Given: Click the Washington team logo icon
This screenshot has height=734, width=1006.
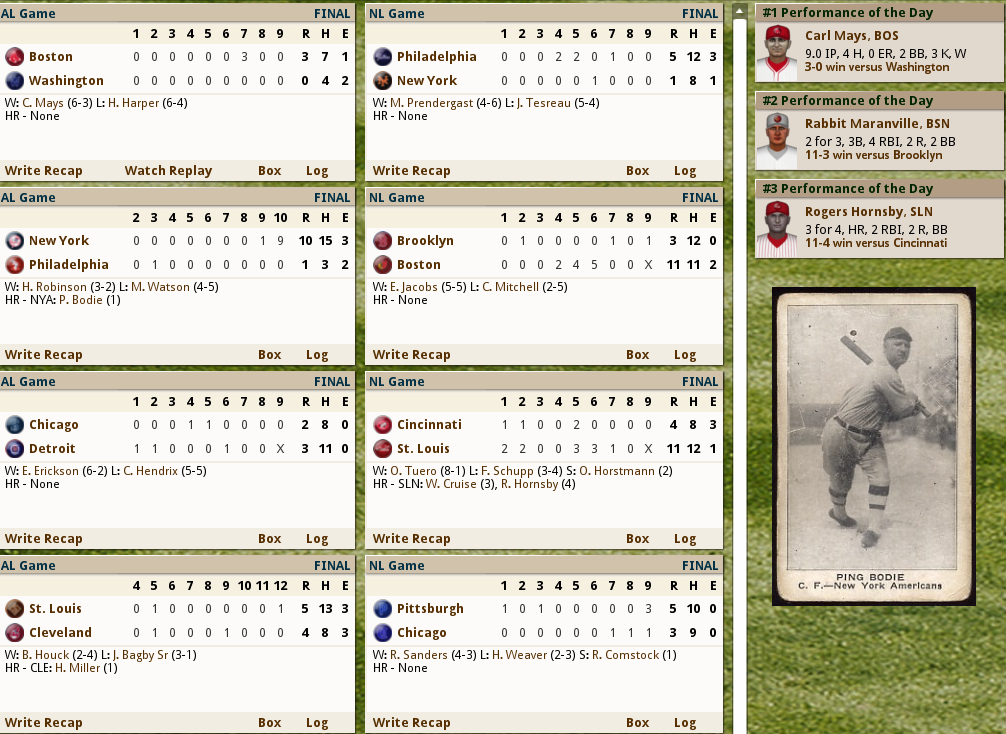Looking at the screenshot, I should [14, 80].
